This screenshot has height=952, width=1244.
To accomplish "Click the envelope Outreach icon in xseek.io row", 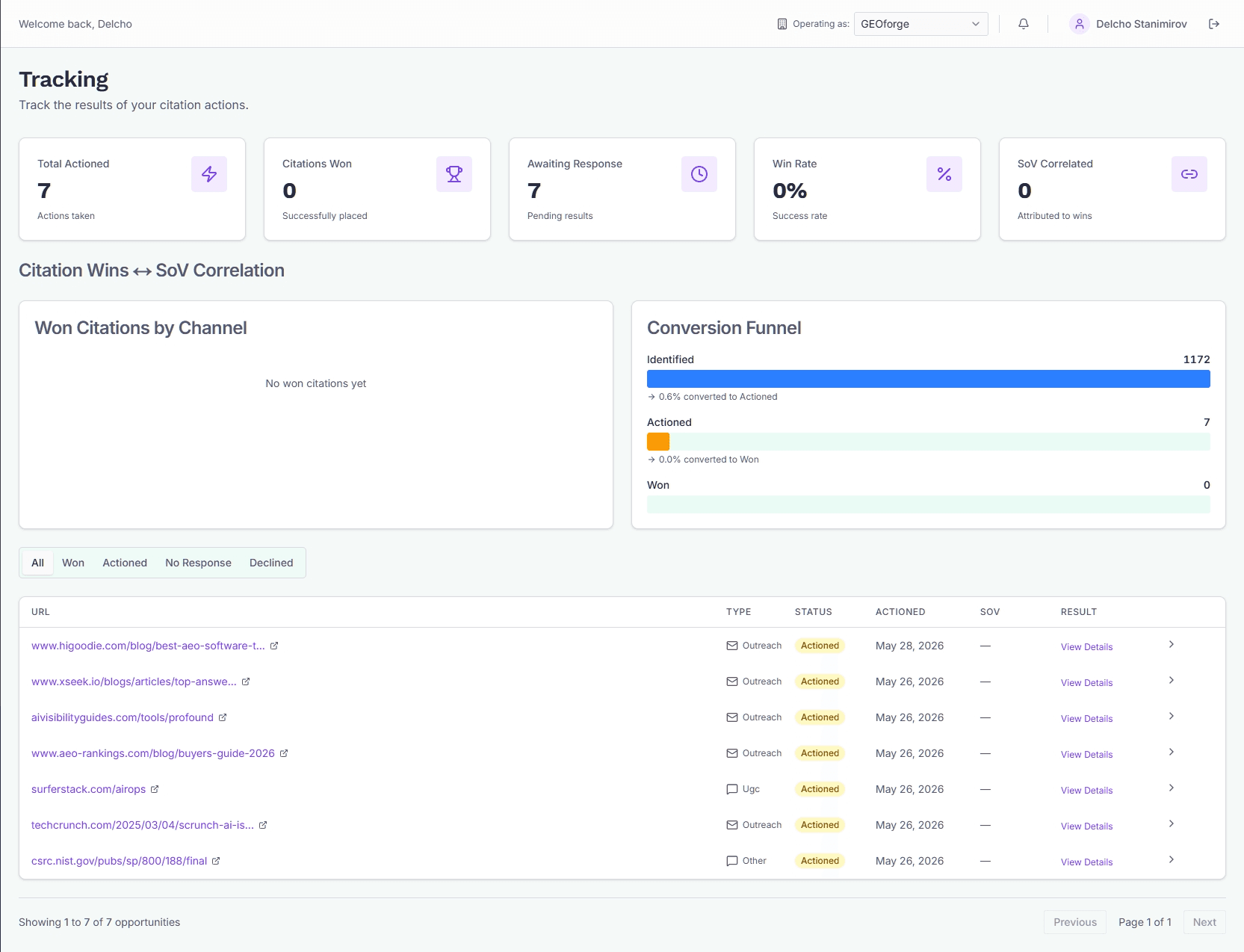I will coord(732,681).
